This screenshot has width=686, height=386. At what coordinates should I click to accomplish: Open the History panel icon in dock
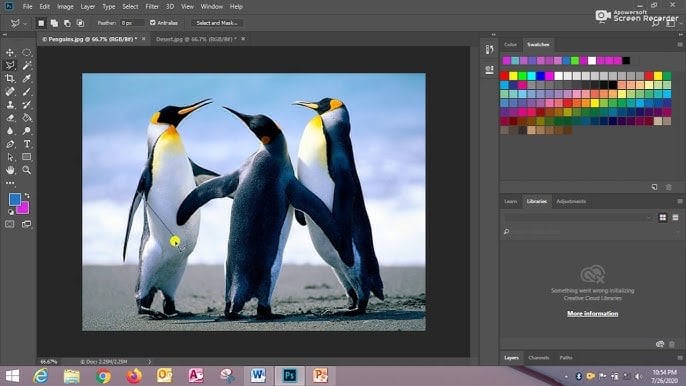point(490,49)
